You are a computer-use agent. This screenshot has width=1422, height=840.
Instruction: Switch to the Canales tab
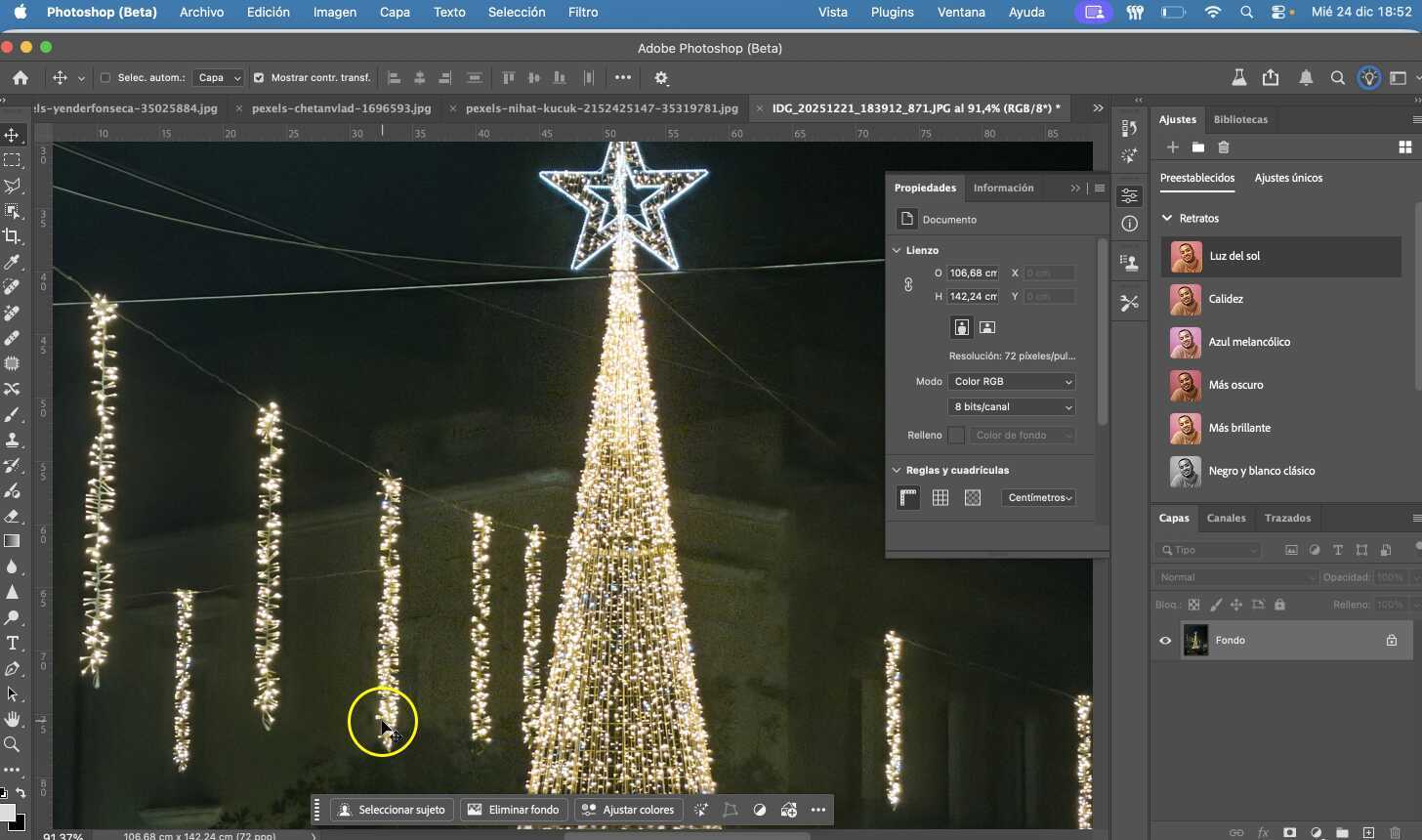[x=1226, y=518]
